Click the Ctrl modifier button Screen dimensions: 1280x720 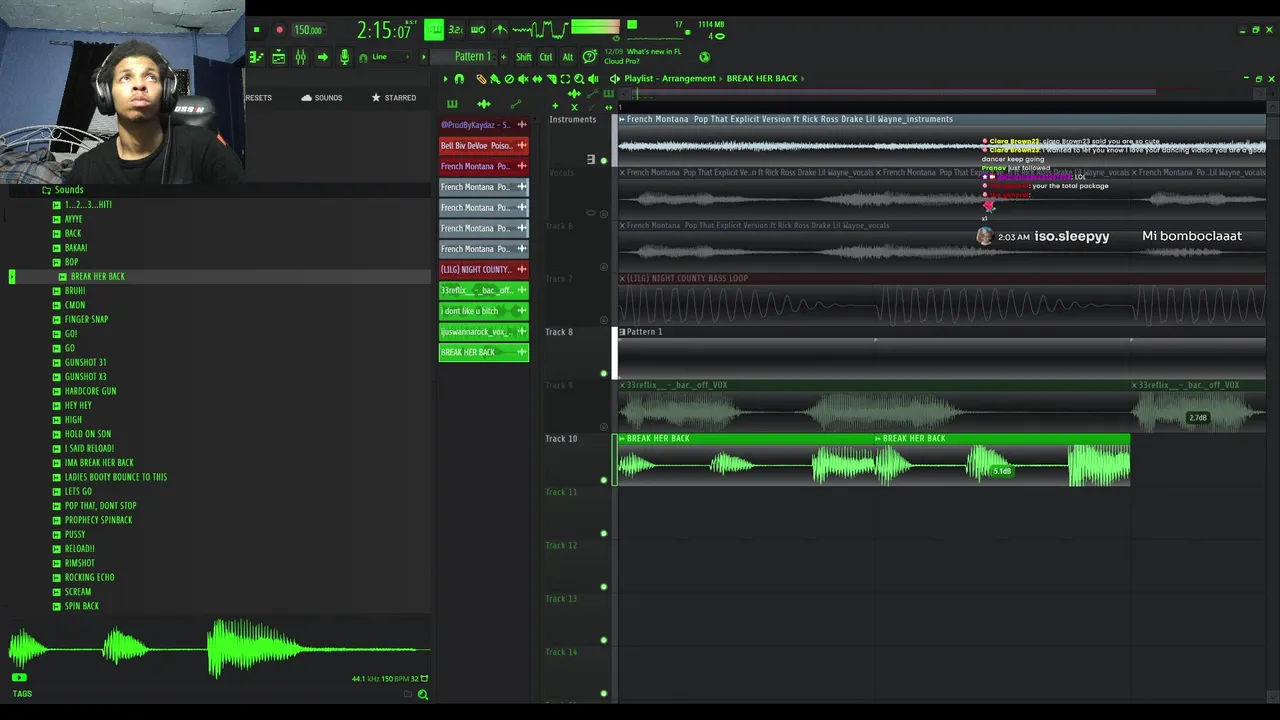546,57
